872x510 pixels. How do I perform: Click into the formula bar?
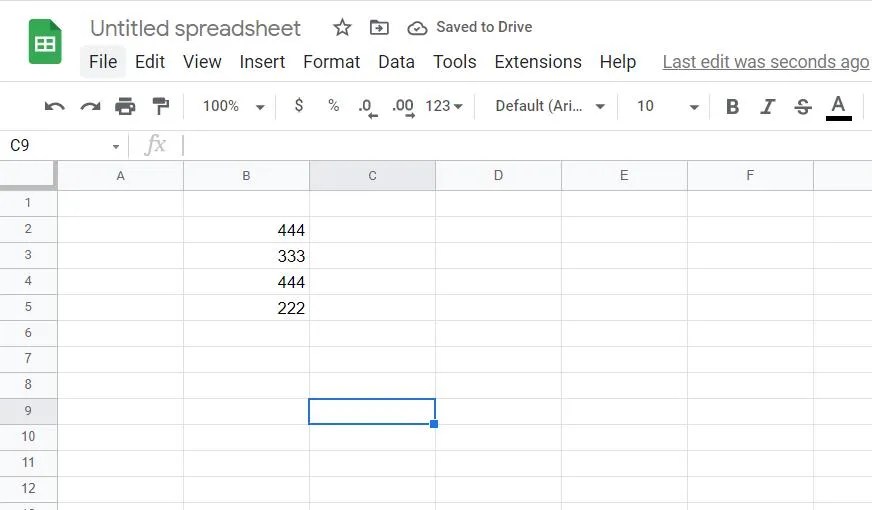(526, 146)
